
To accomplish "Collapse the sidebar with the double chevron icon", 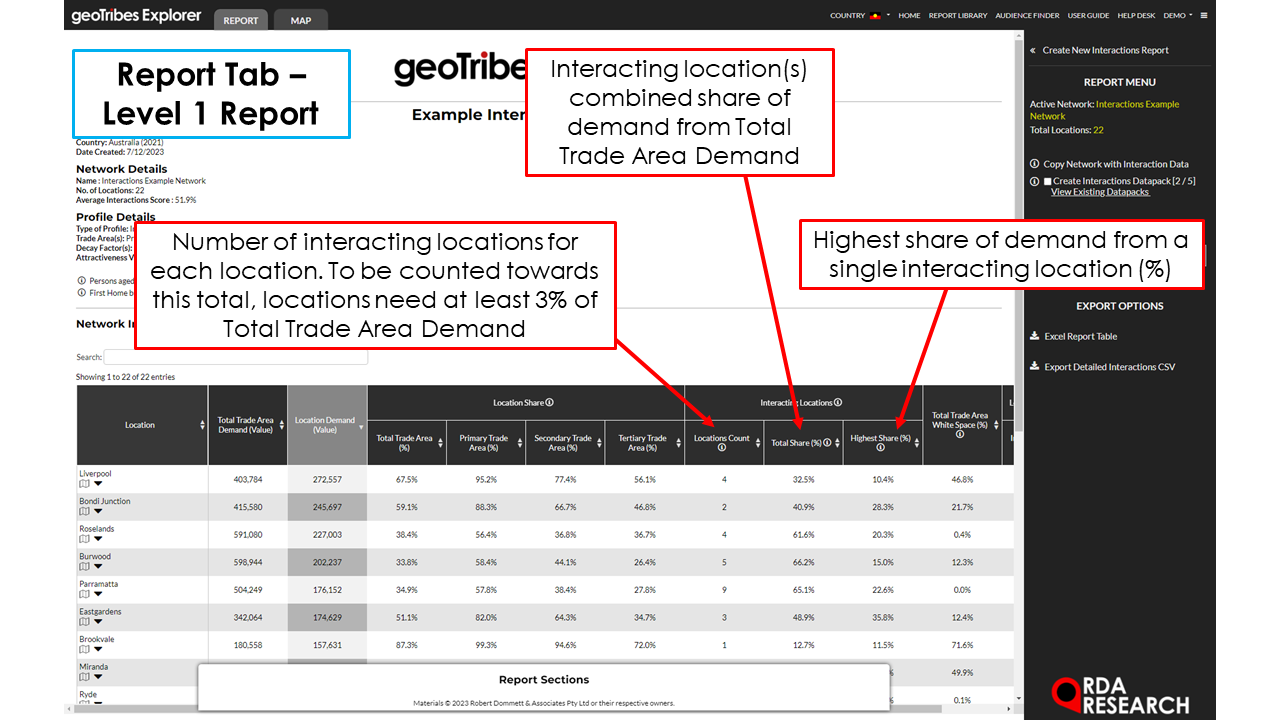I will 1033,50.
